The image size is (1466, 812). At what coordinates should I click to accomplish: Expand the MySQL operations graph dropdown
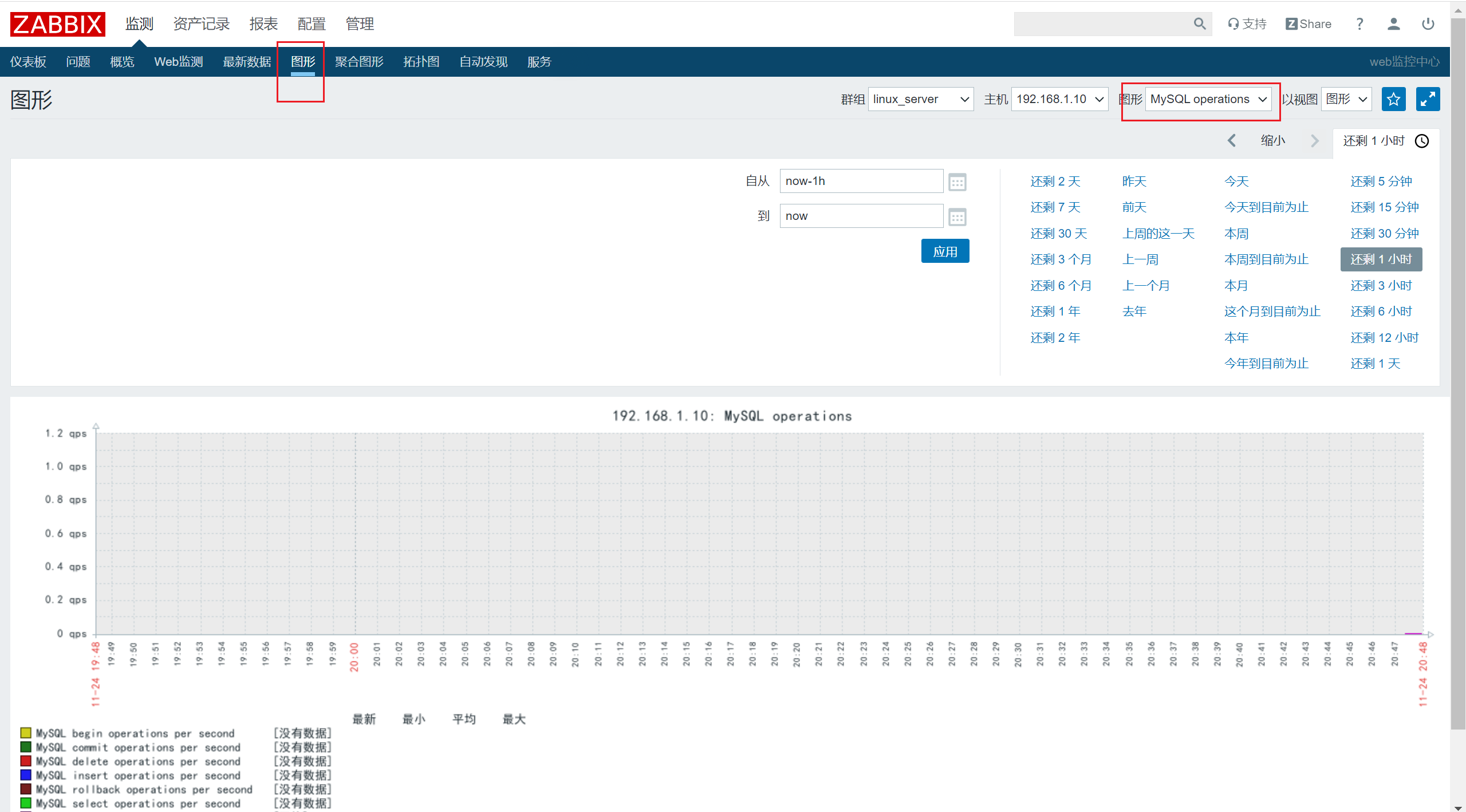pos(1208,99)
